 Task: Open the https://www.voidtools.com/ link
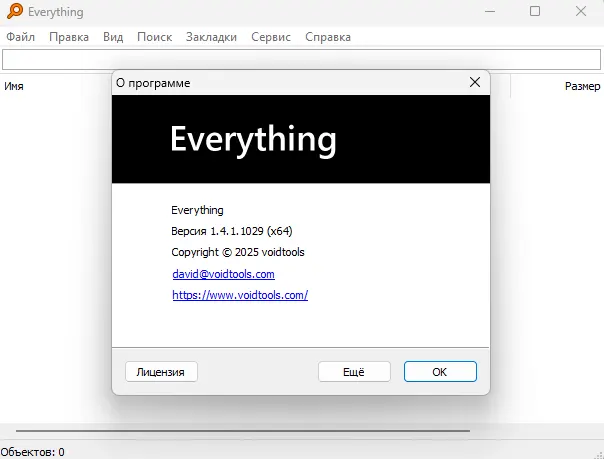click(240, 295)
